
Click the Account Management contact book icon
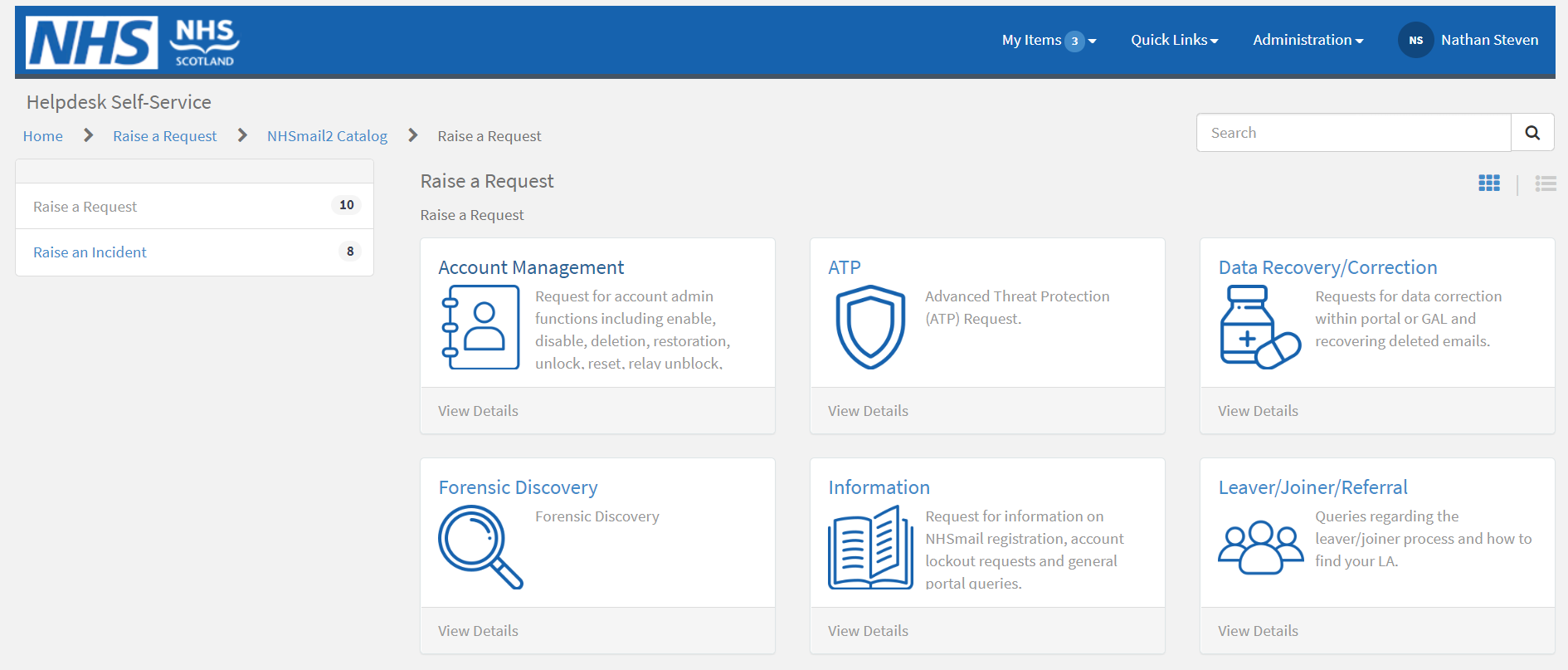pyautogui.click(x=480, y=327)
